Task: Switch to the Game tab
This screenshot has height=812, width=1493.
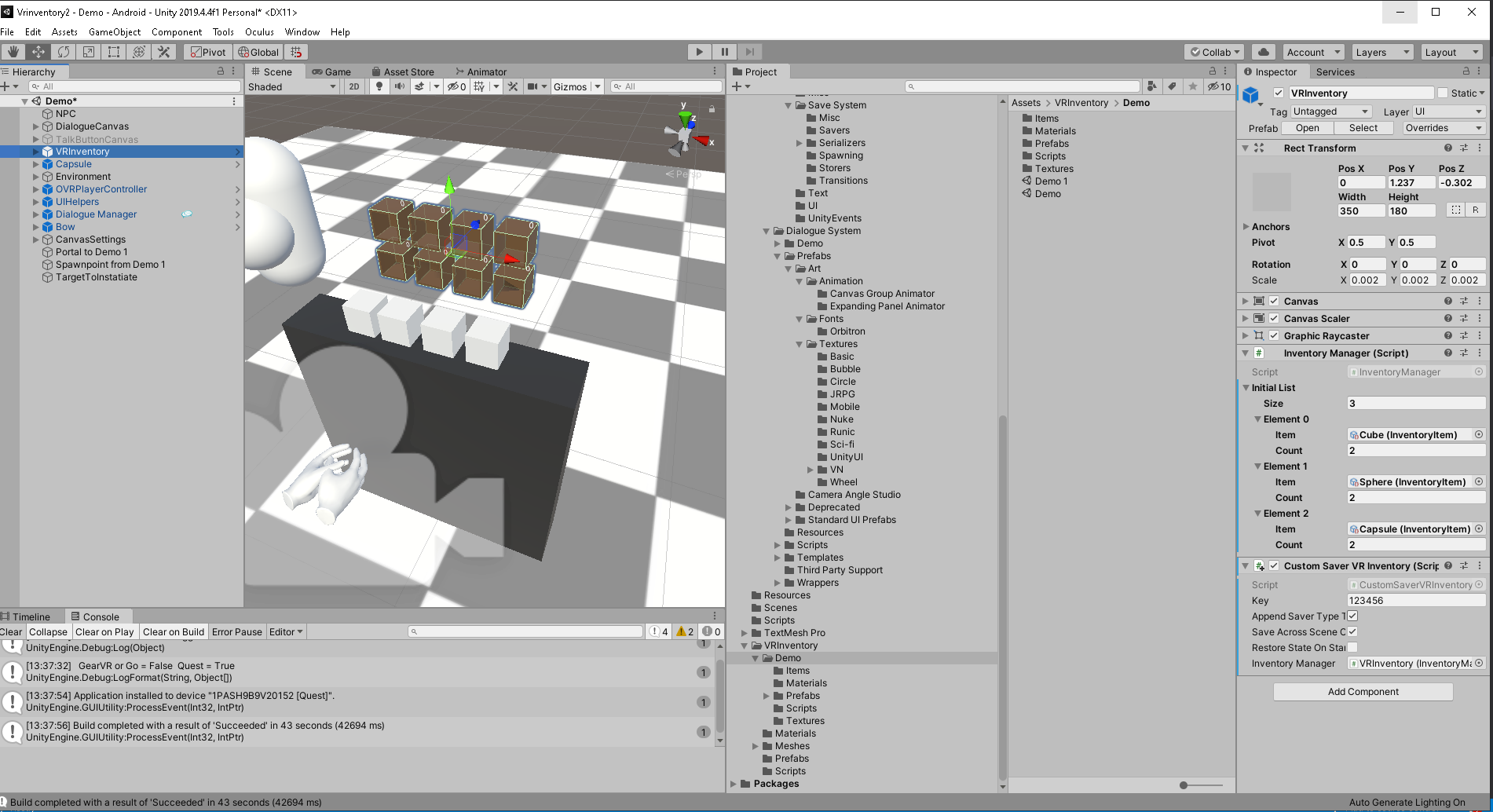Action: point(331,71)
